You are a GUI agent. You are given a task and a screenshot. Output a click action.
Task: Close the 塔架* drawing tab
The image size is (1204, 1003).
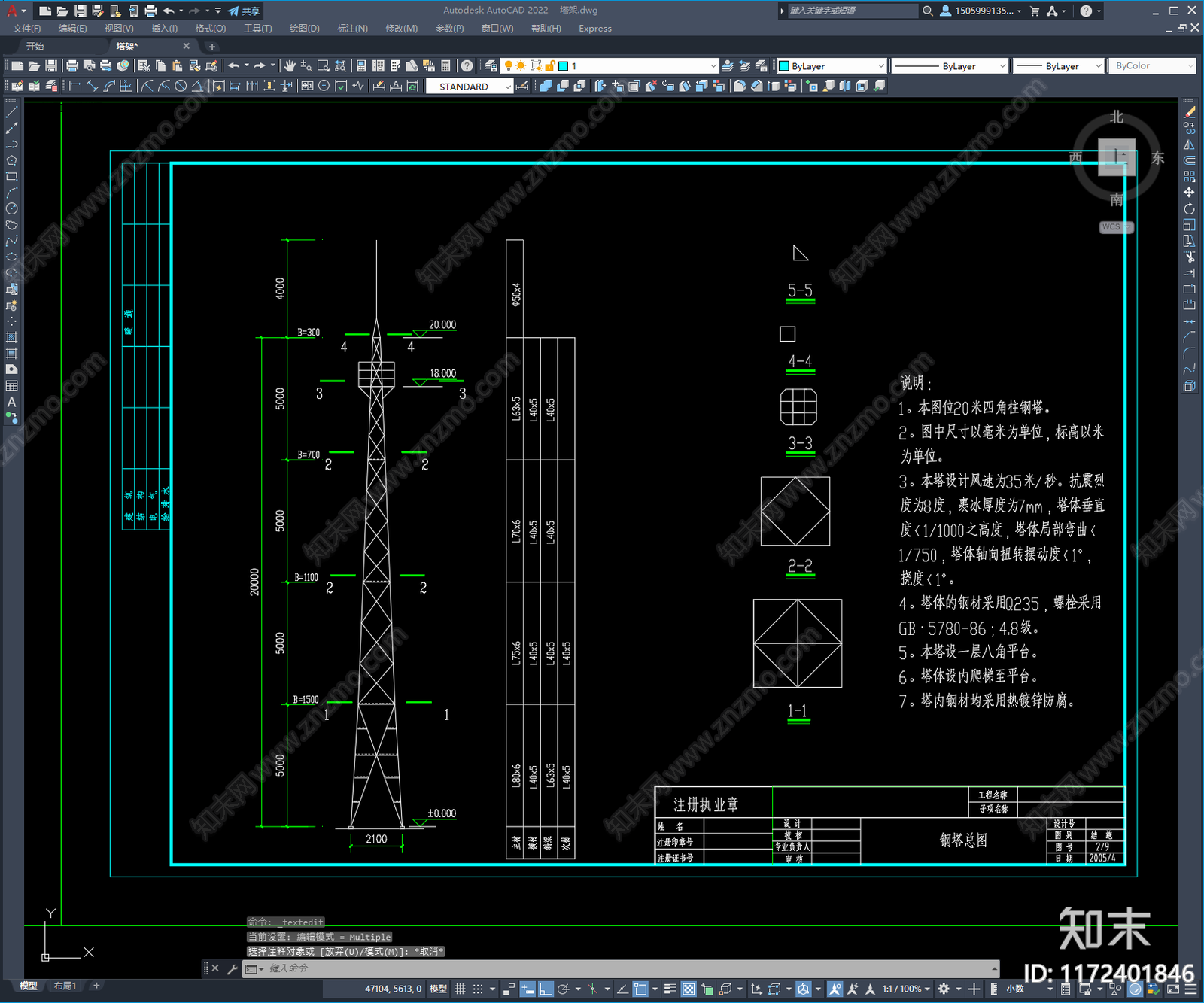tap(187, 47)
